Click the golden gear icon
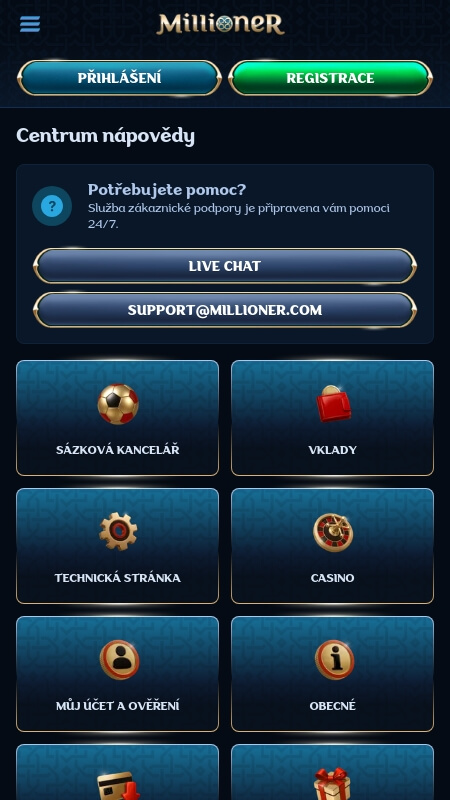450x800 pixels. click(x=118, y=532)
